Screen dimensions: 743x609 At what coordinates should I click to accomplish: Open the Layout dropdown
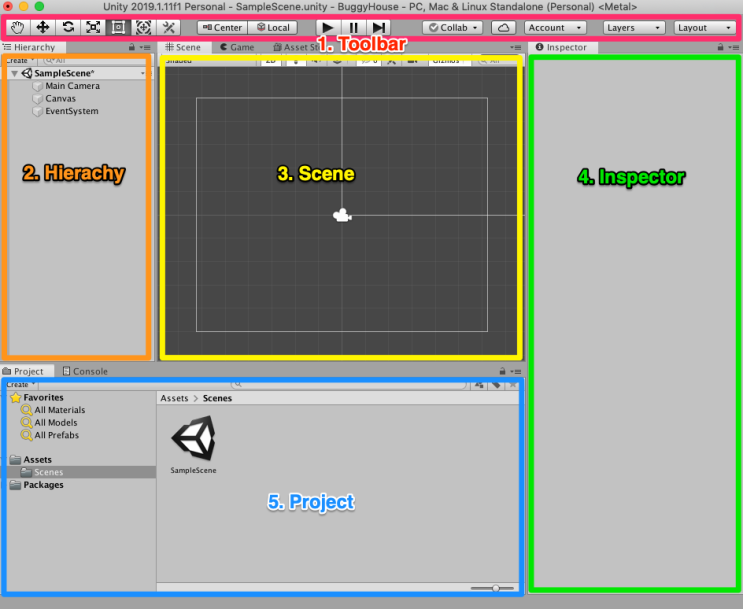705,28
